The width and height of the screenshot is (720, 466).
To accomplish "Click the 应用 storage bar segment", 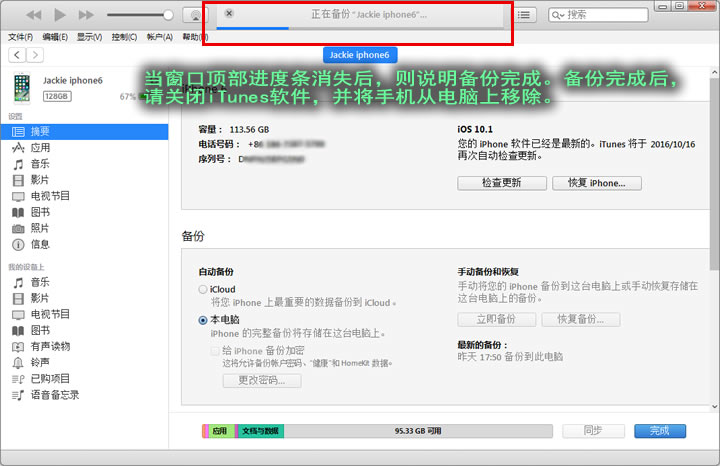I will pos(222,431).
